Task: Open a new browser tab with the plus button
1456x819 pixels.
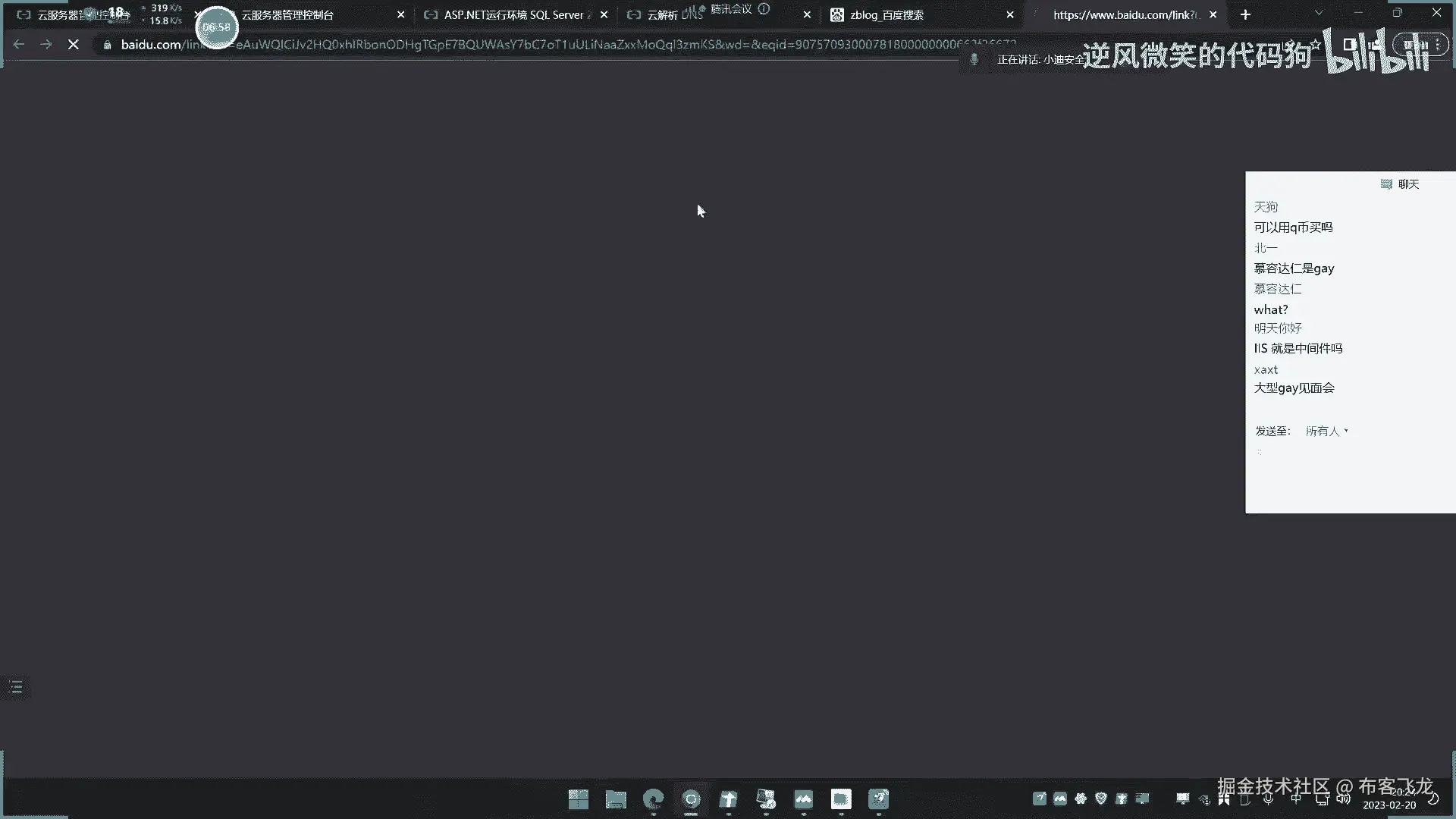Action: tap(1245, 14)
